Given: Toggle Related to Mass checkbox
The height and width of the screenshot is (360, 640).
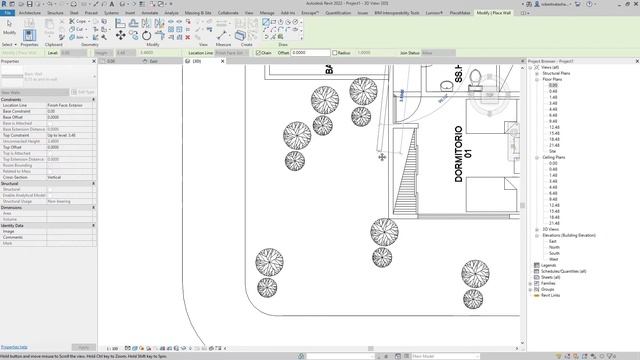Looking at the screenshot, I should (50, 171).
